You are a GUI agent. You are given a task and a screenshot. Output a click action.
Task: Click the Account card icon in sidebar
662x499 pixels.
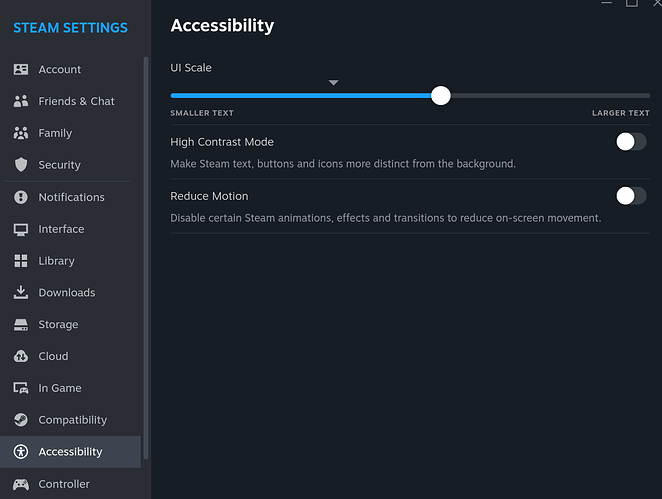coord(20,70)
